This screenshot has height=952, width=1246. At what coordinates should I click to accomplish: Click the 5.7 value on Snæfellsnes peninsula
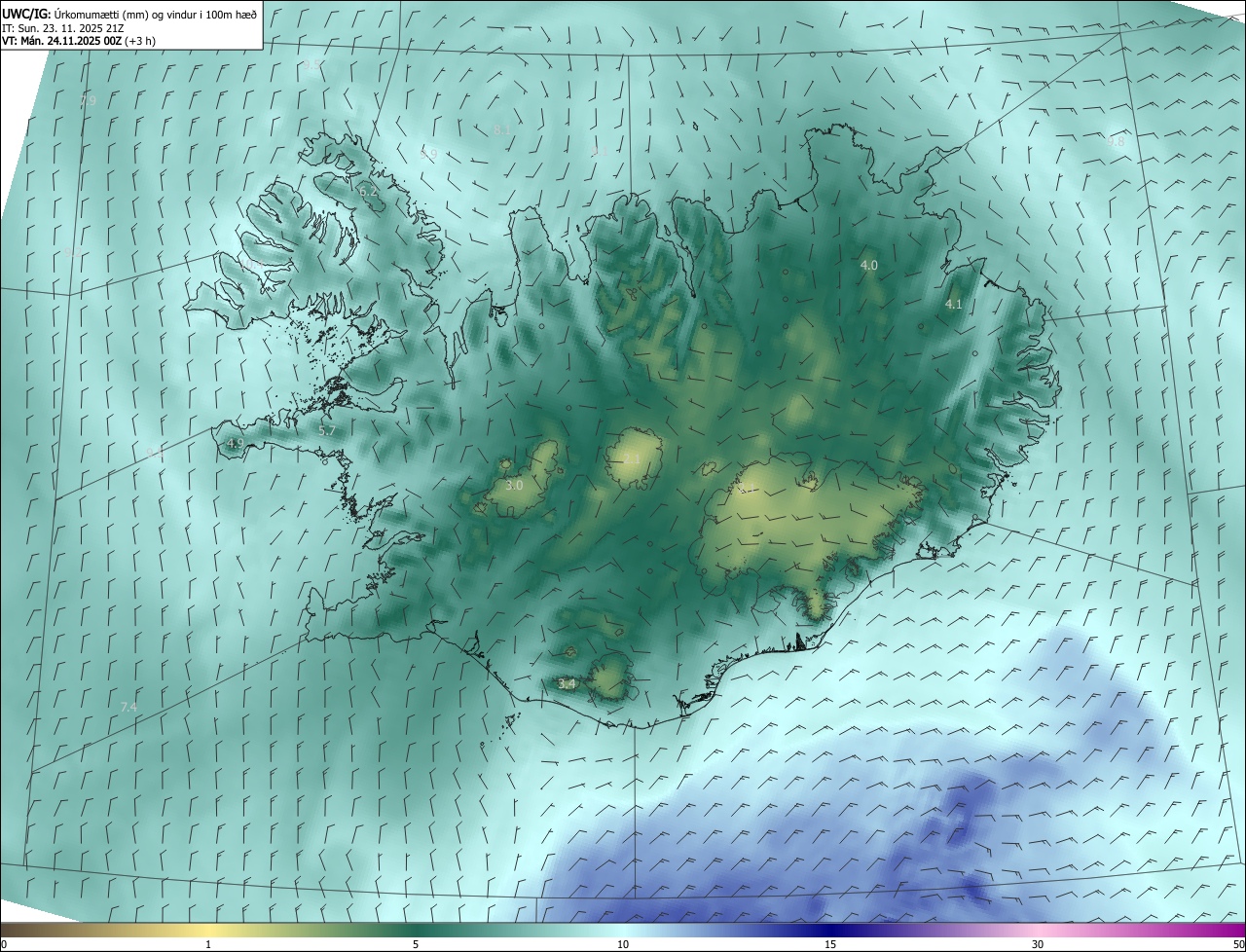[327, 430]
